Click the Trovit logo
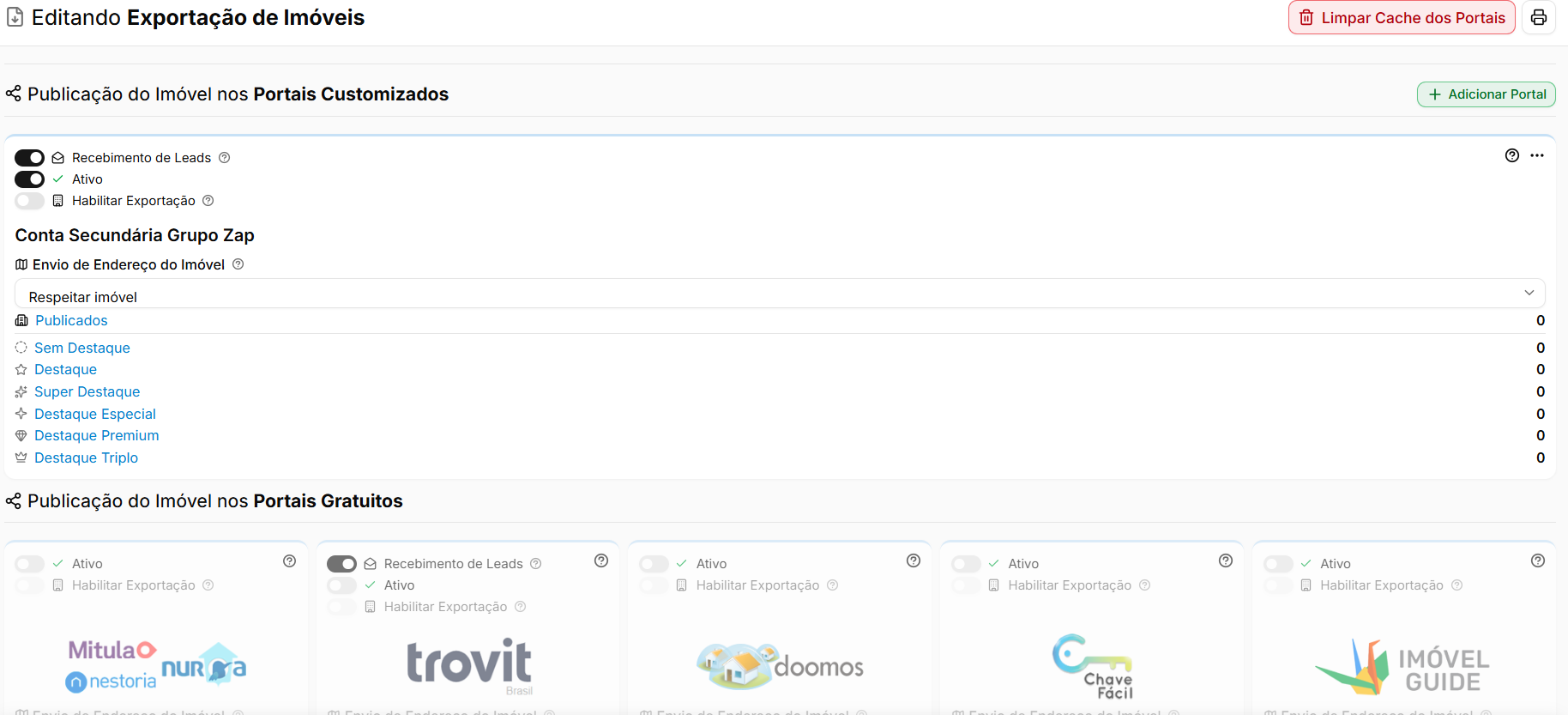Viewport: 1568px width, 715px height. (469, 666)
